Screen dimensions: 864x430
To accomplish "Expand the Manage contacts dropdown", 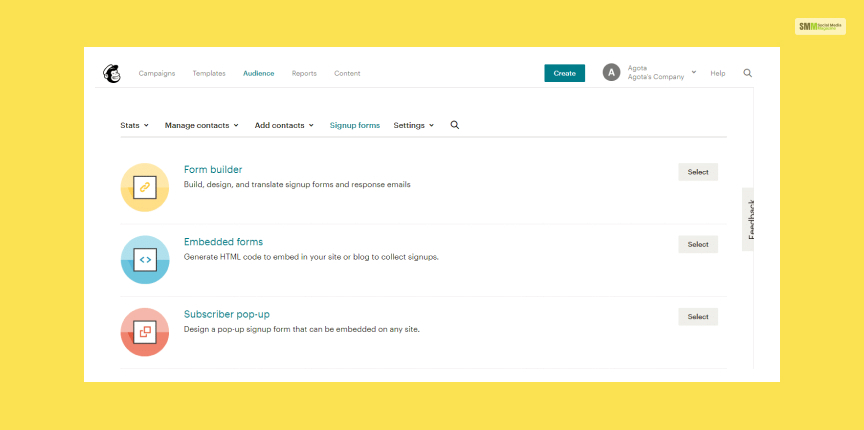I will coord(201,125).
